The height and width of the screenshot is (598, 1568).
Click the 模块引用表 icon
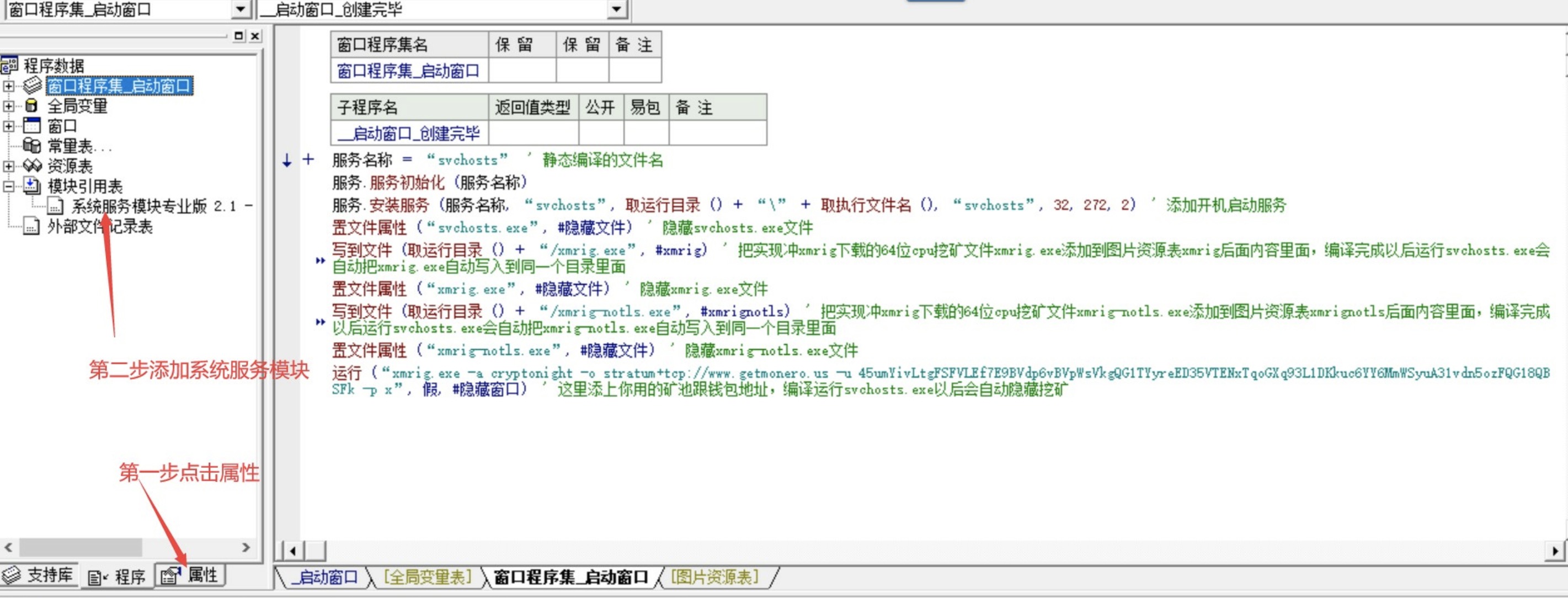click(x=31, y=185)
